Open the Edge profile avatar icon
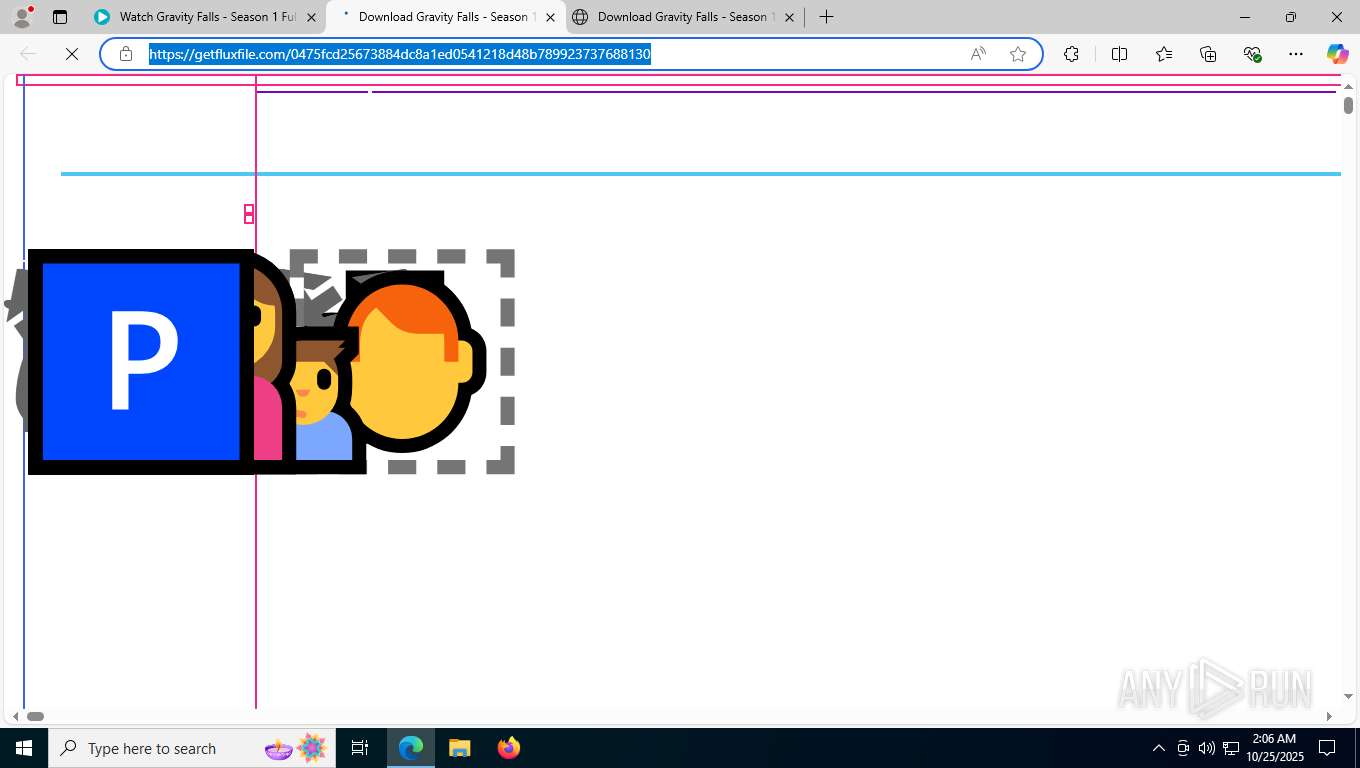Viewport: 1360px width, 768px height. coord(22,17)
